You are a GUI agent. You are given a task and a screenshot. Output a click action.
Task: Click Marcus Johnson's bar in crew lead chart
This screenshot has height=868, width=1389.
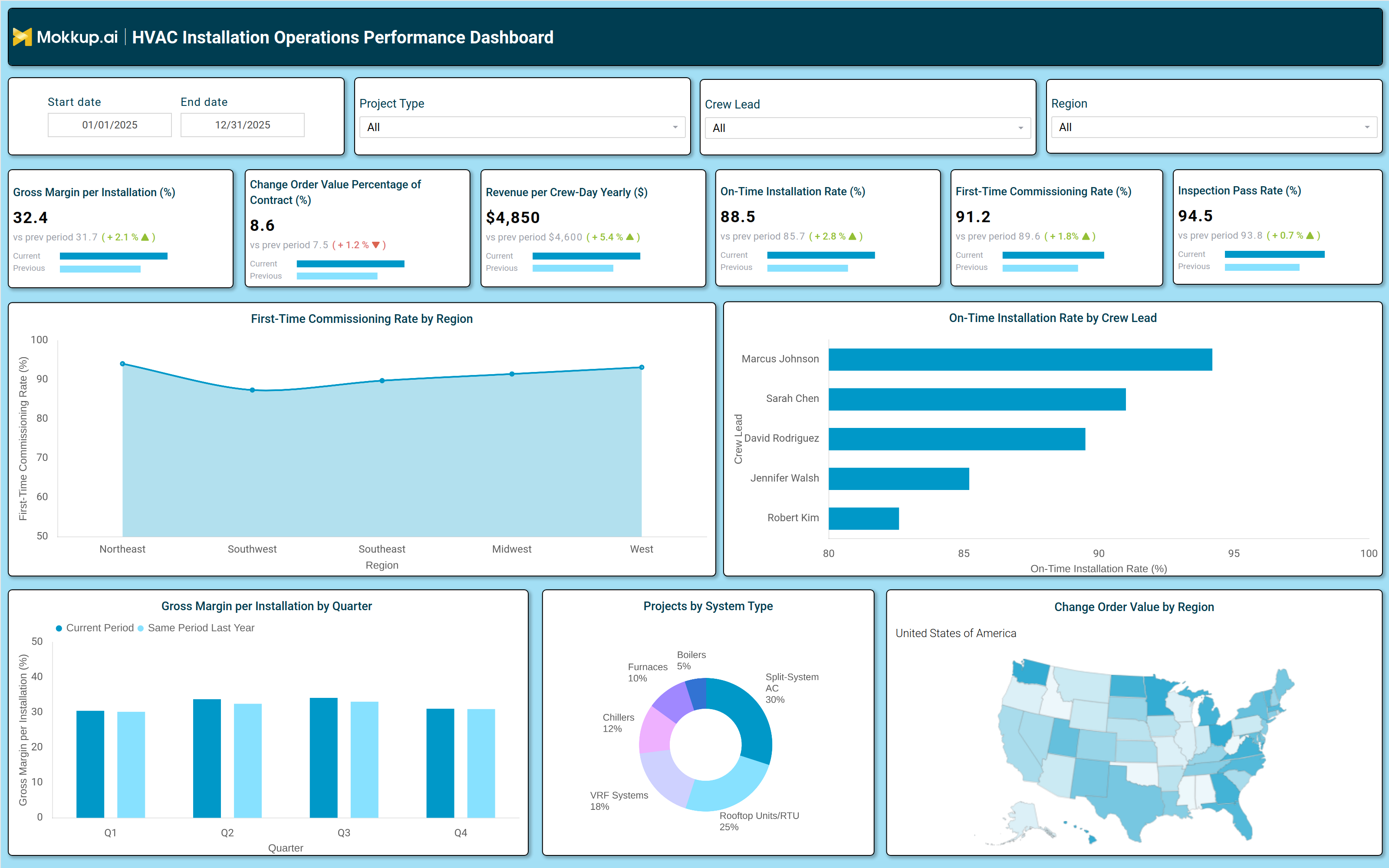point(1020,360)
